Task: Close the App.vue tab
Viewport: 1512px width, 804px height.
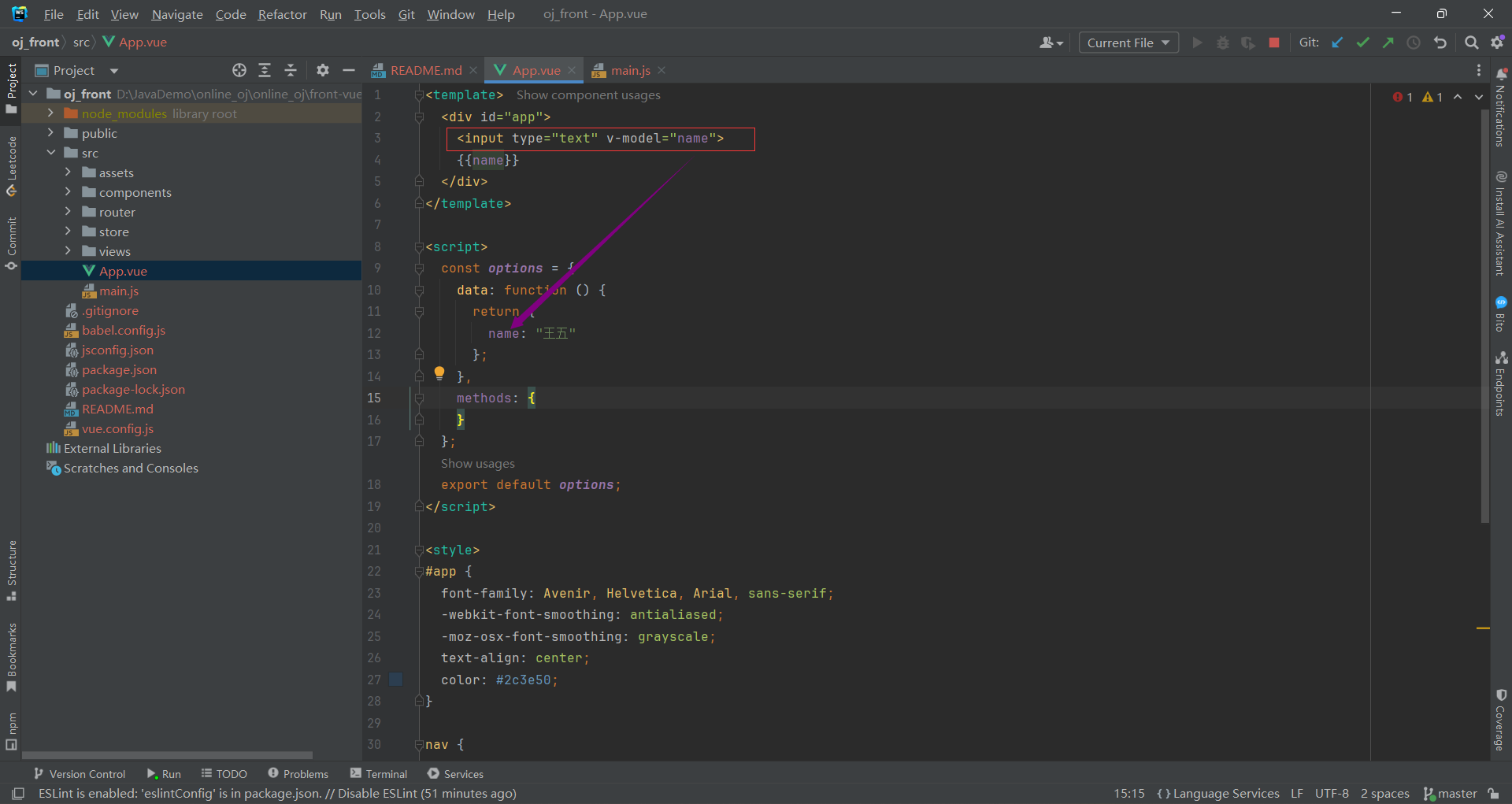Action: tap(572, 70)
